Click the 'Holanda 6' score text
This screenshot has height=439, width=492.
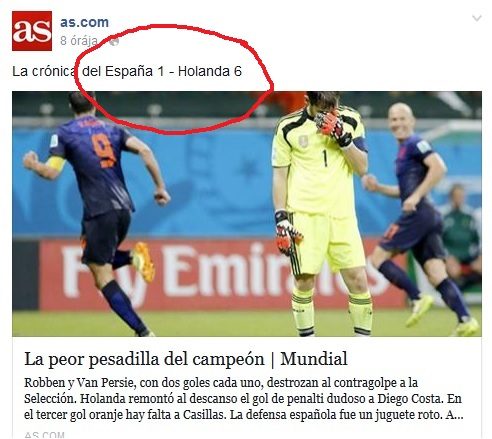[210, 71]
